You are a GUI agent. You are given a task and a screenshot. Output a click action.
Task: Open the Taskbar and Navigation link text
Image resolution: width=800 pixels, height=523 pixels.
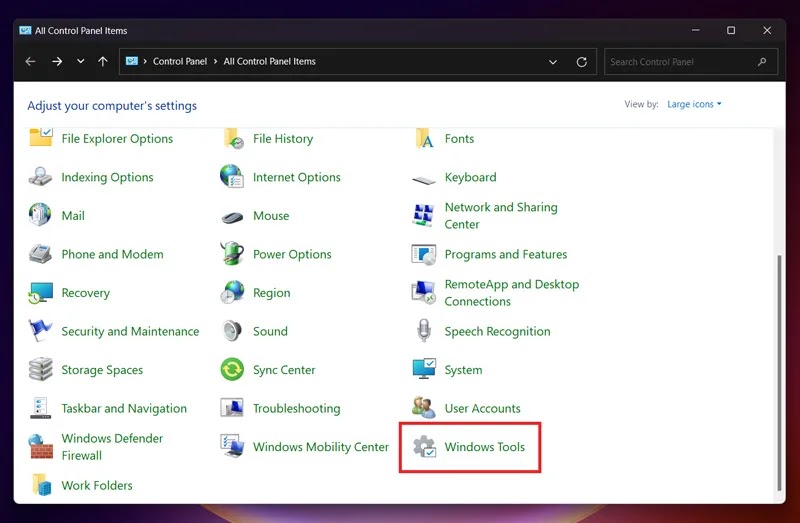[x=124, y=408]
